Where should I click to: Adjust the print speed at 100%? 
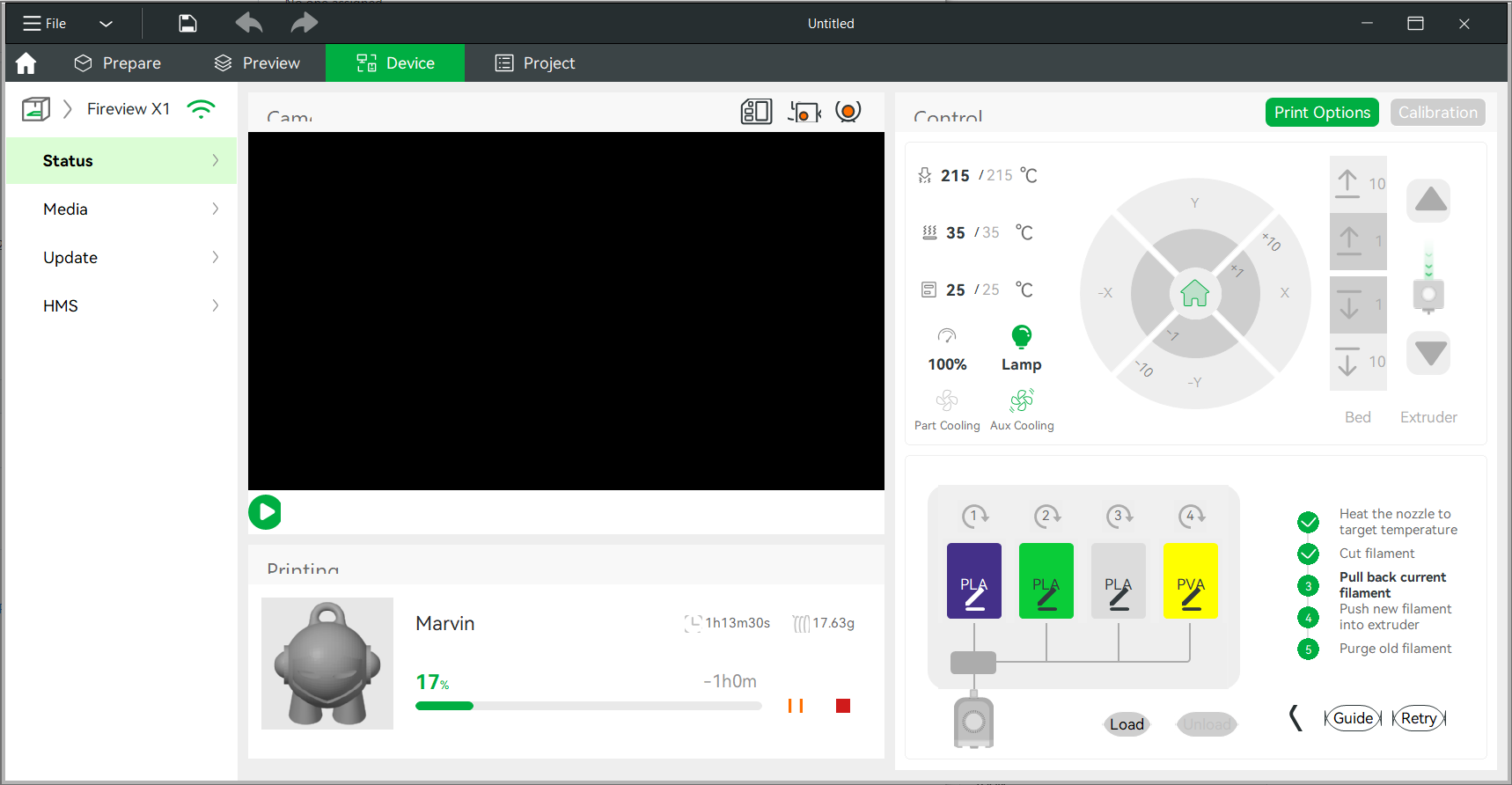tap(947, 349)
